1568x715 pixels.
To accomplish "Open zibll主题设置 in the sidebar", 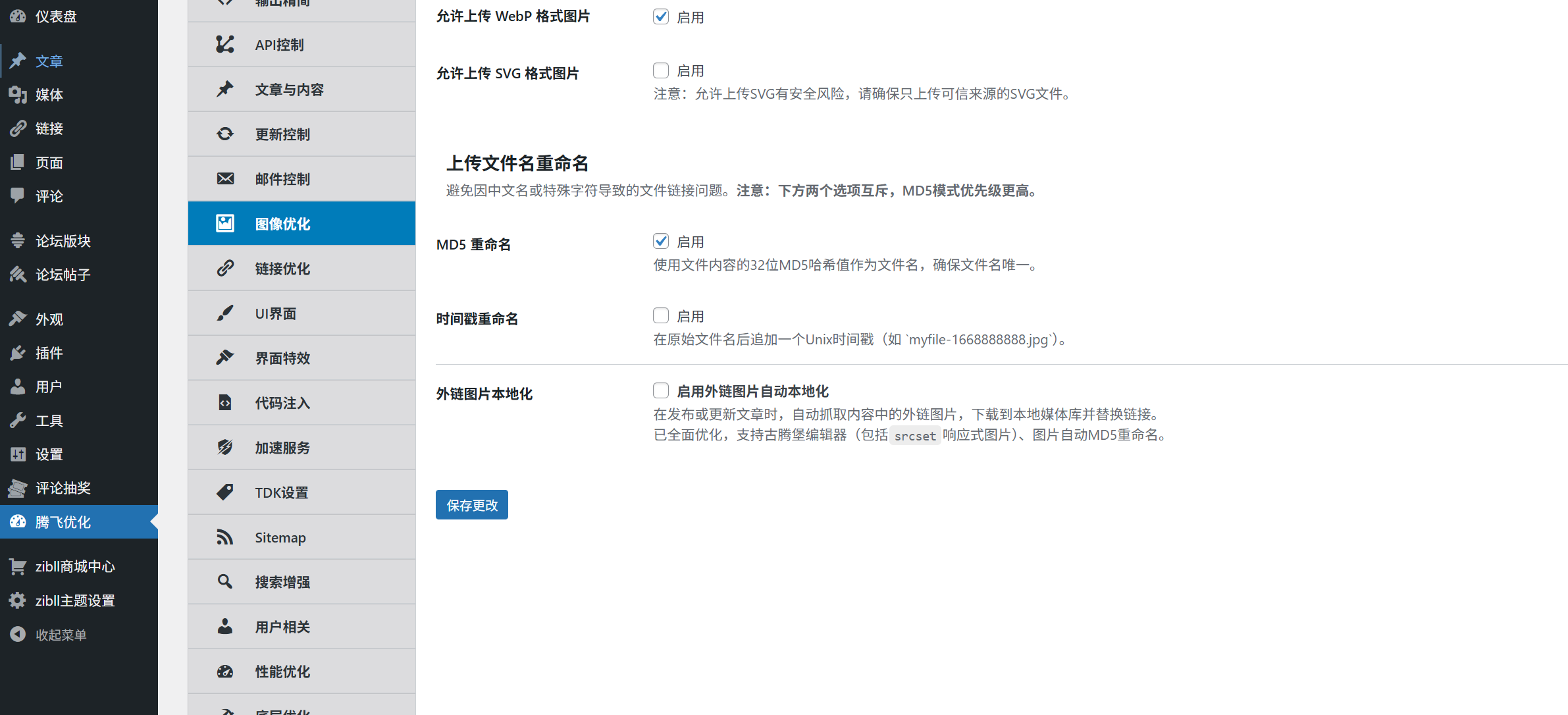I will (74, 600).
